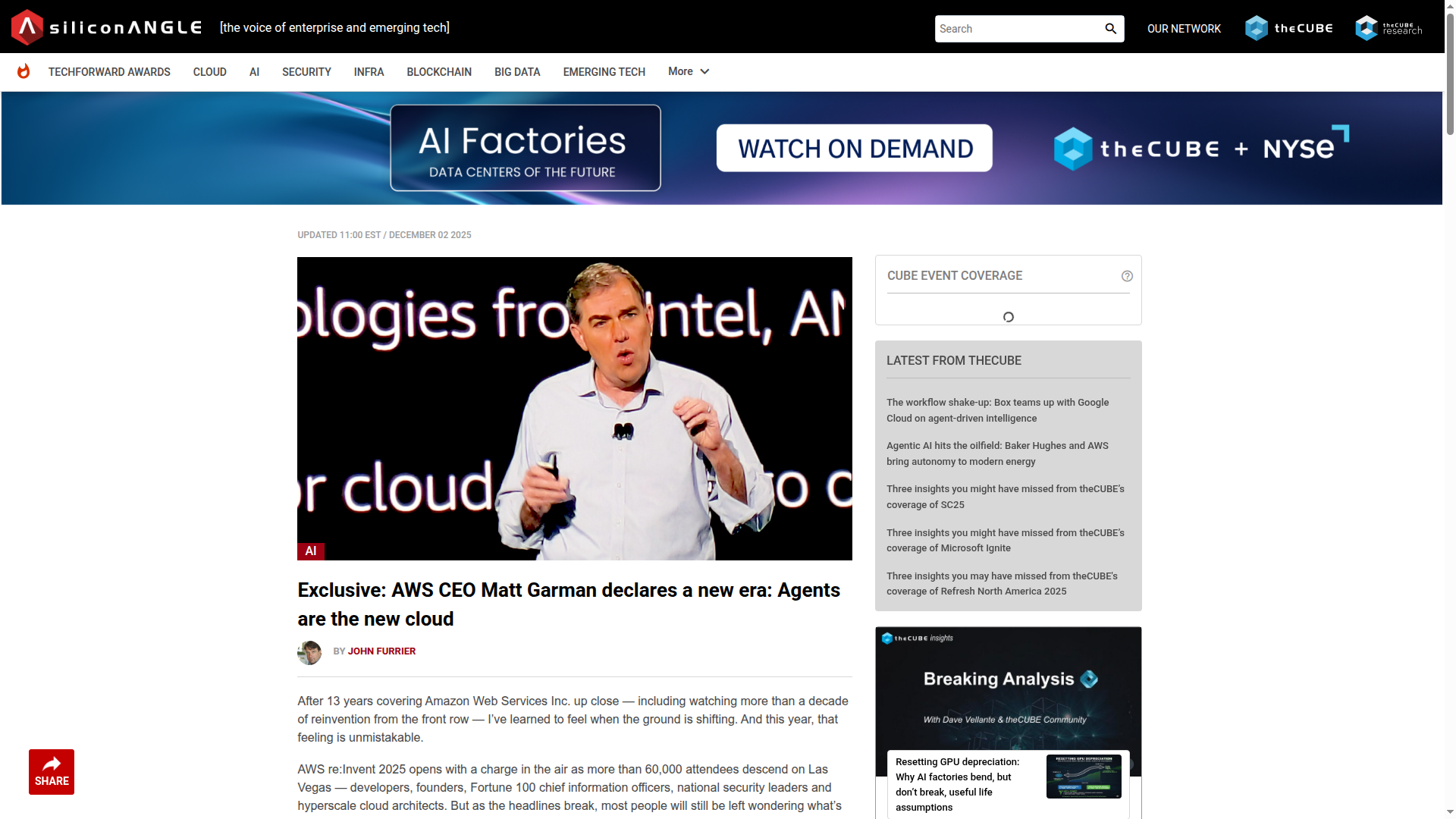Click the WATCH ON DEMAND button
1456x819 pixels.
coord(854,149)
